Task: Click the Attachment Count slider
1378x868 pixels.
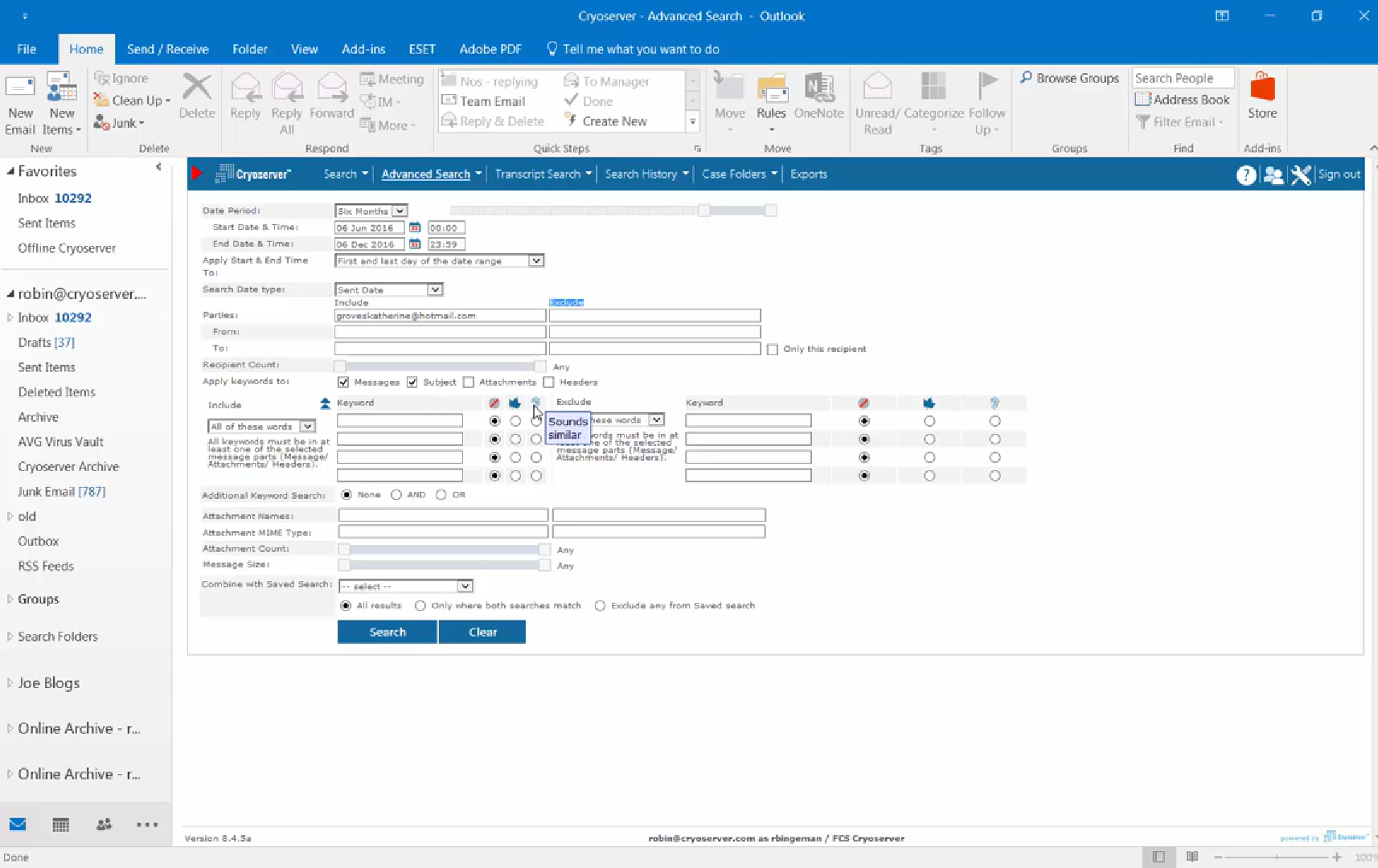Action: [444, 550]
